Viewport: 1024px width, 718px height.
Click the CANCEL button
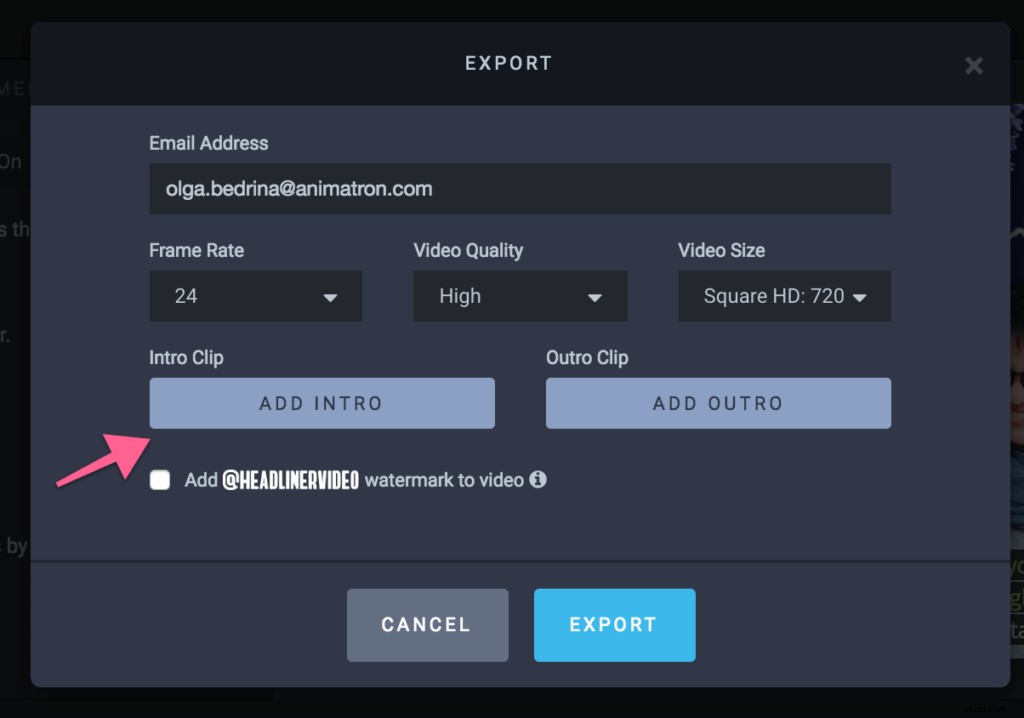coord(427,625)
